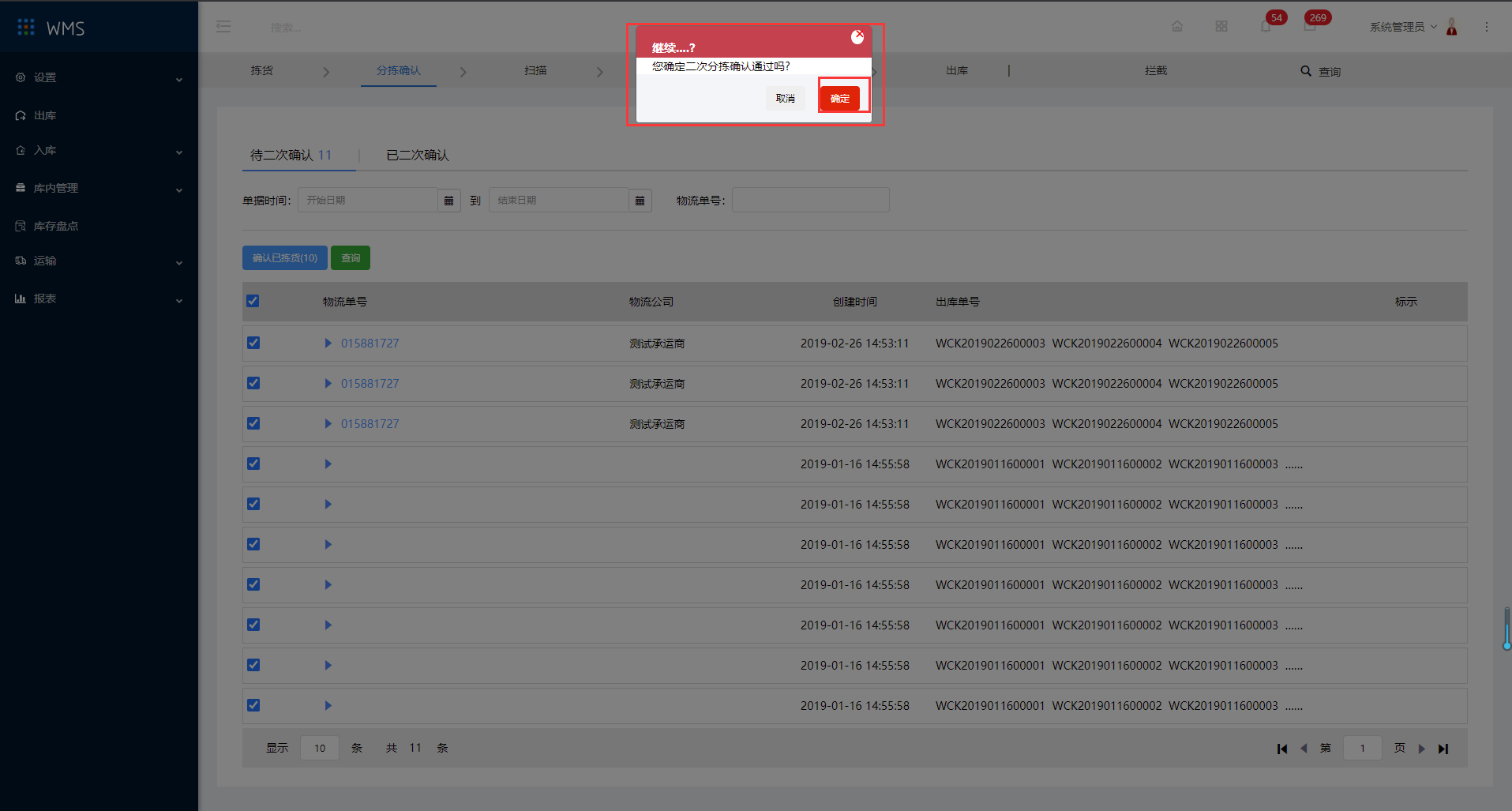Screen dimensions: 1512x811
Task: Select 拣货 step tab
Action: coord(262,70)
